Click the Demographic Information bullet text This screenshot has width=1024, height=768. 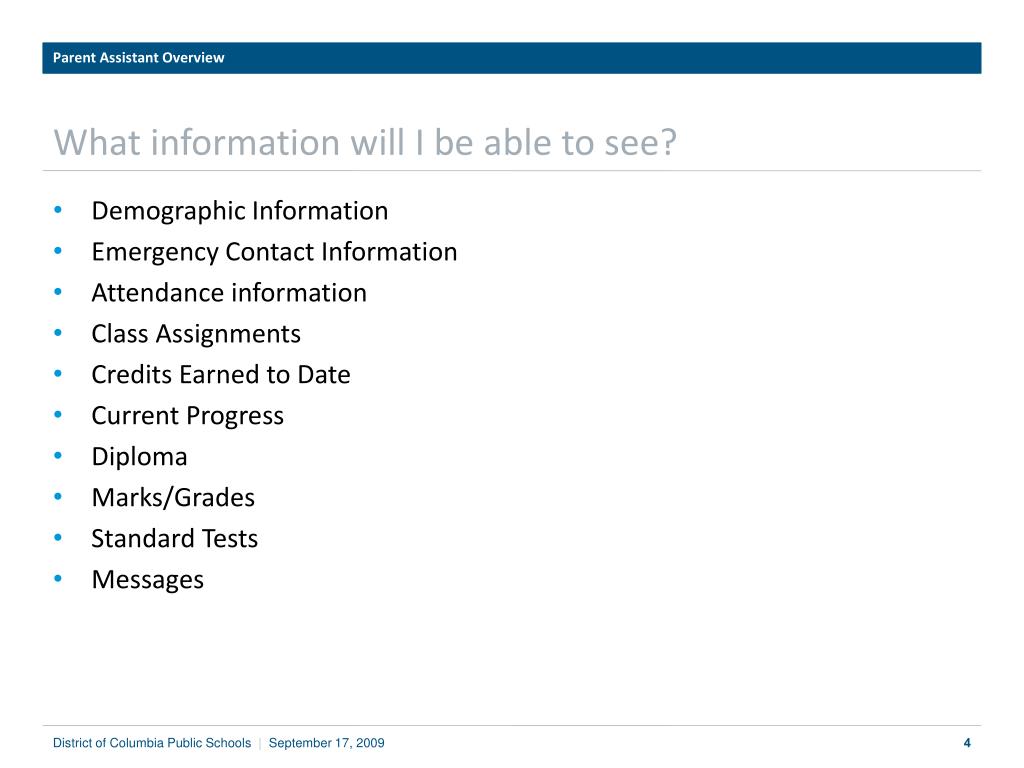(240, 212)
